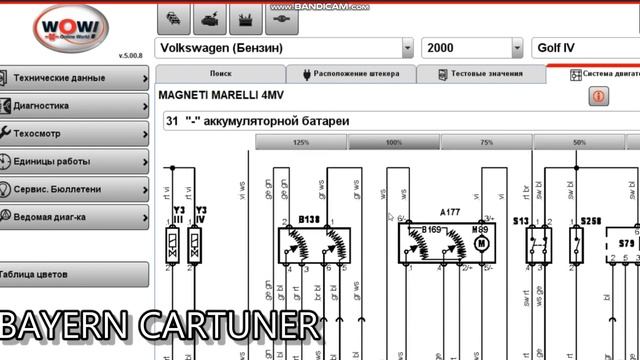Click the icon beside Технические данные
This screenshot has width=640, height=360.
[x=3, y=78]
